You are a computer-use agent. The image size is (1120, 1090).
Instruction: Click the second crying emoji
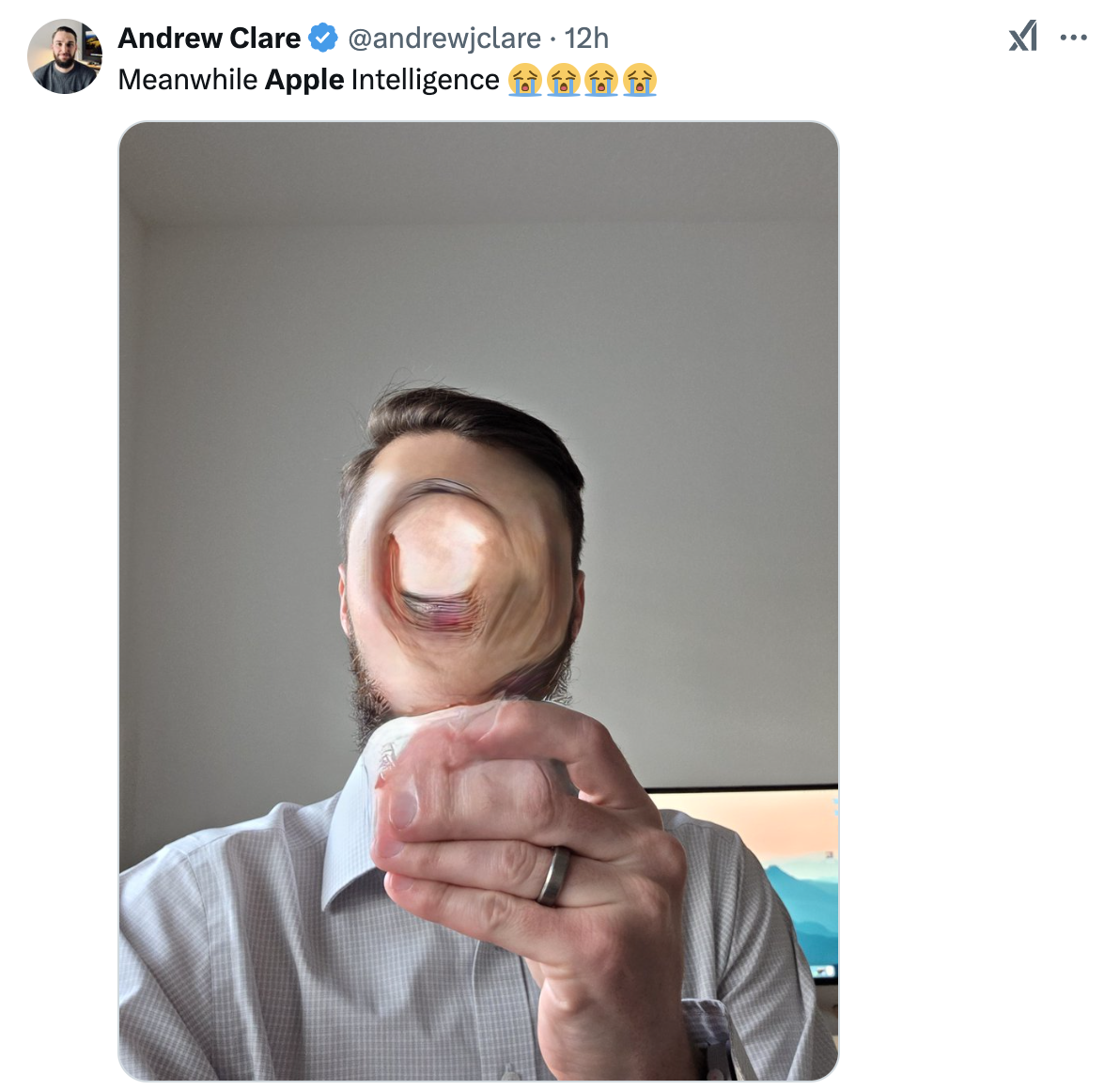coord(564,79)
